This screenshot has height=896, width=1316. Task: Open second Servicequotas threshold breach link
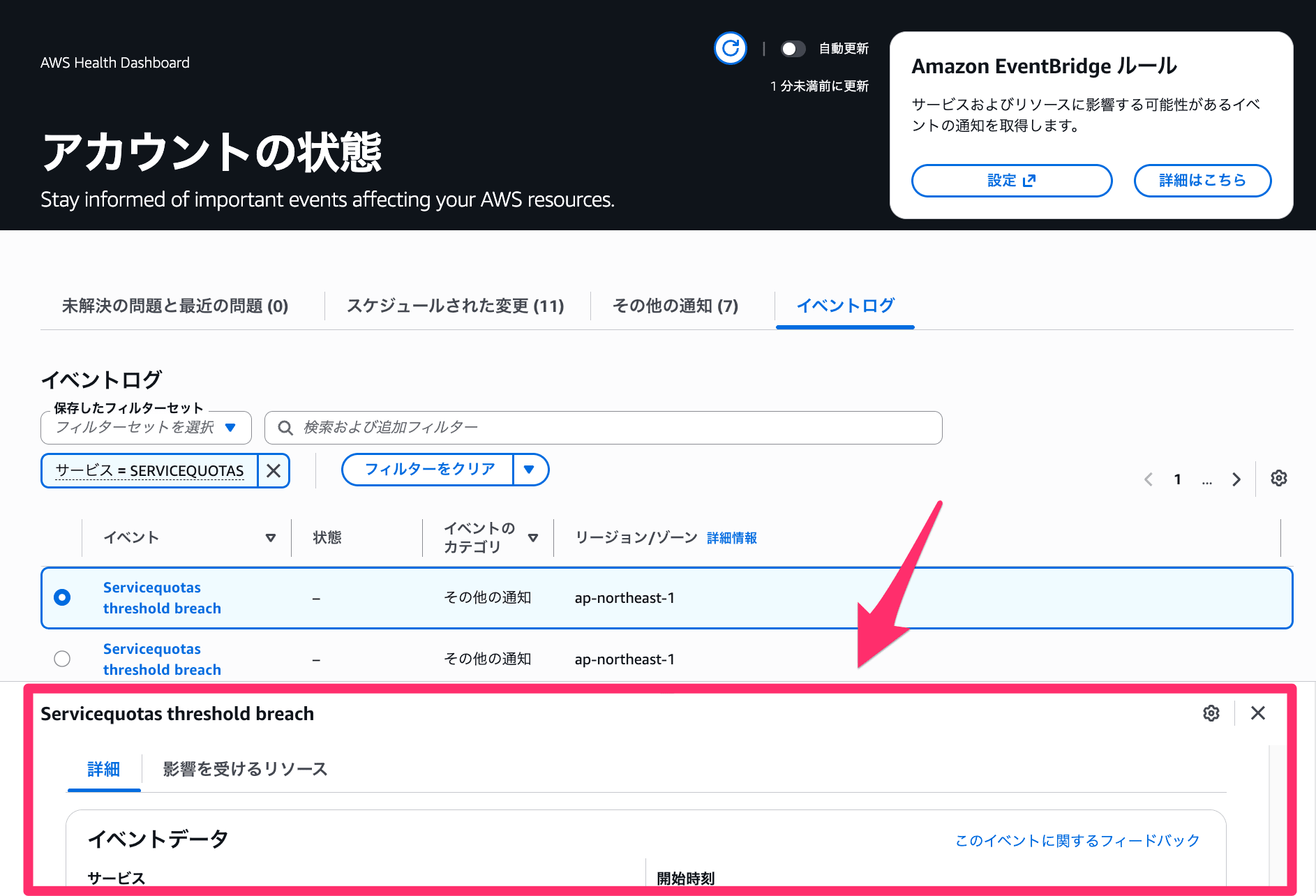[162, 659]
